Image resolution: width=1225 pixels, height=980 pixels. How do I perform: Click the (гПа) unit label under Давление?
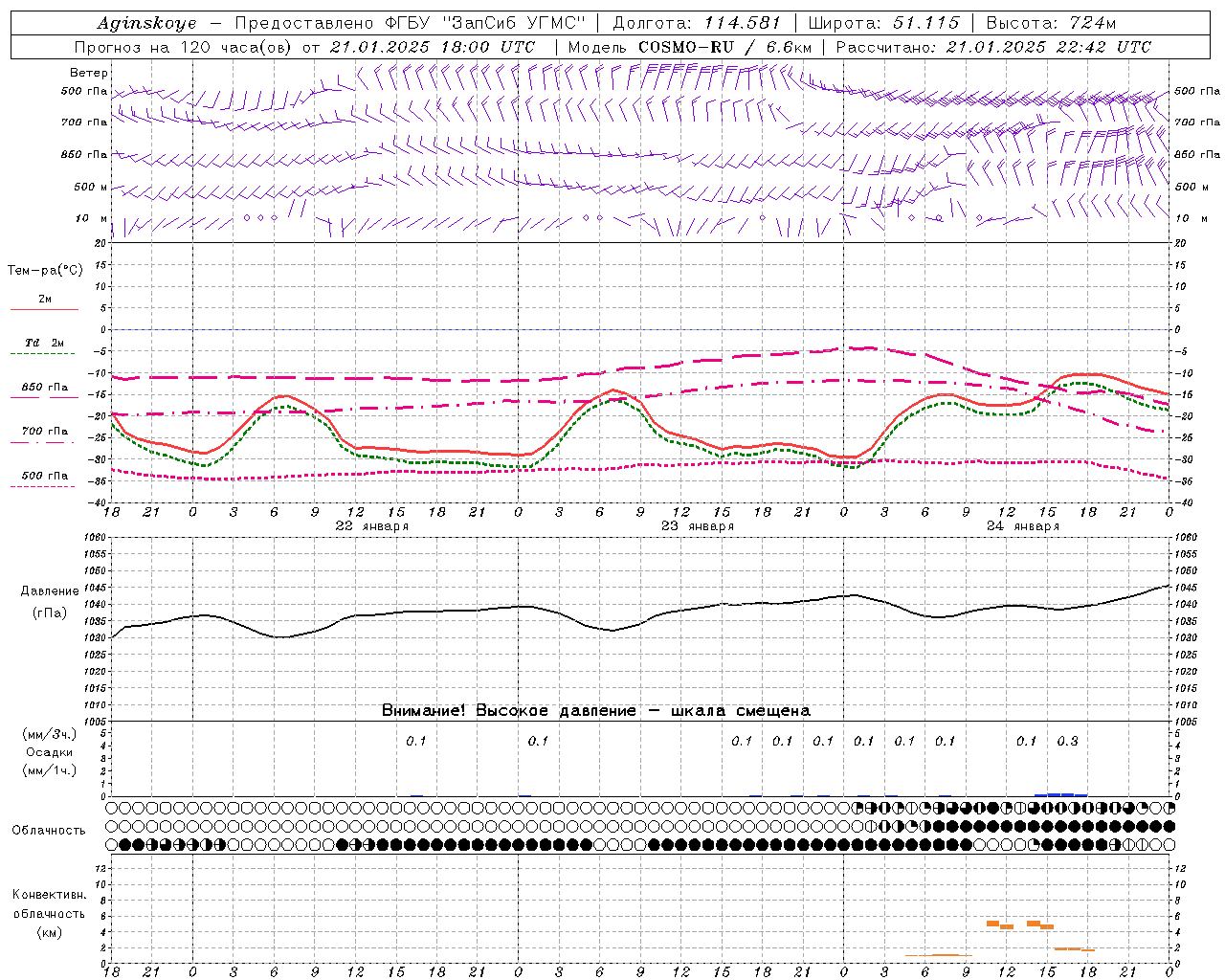pos(50,613)
